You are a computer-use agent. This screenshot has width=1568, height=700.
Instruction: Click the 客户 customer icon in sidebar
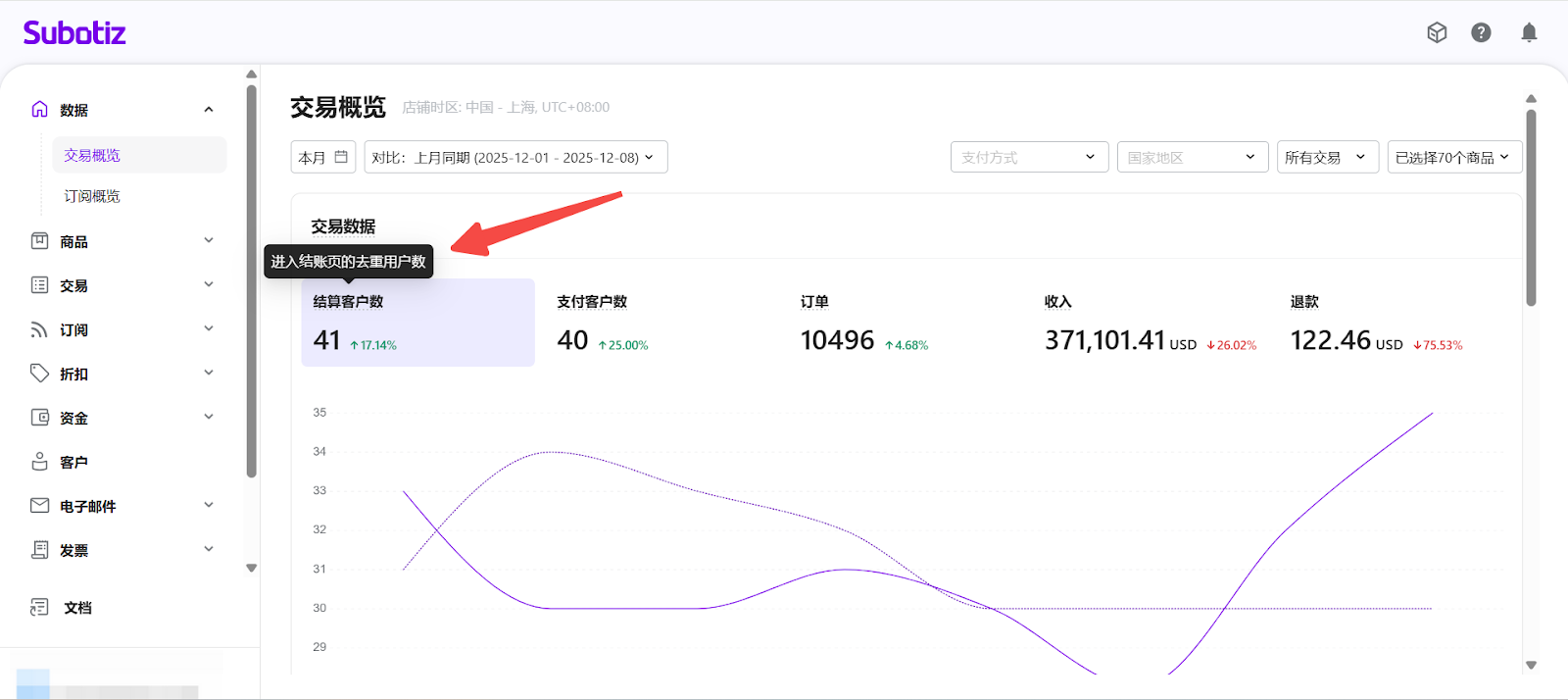[40, 462]
